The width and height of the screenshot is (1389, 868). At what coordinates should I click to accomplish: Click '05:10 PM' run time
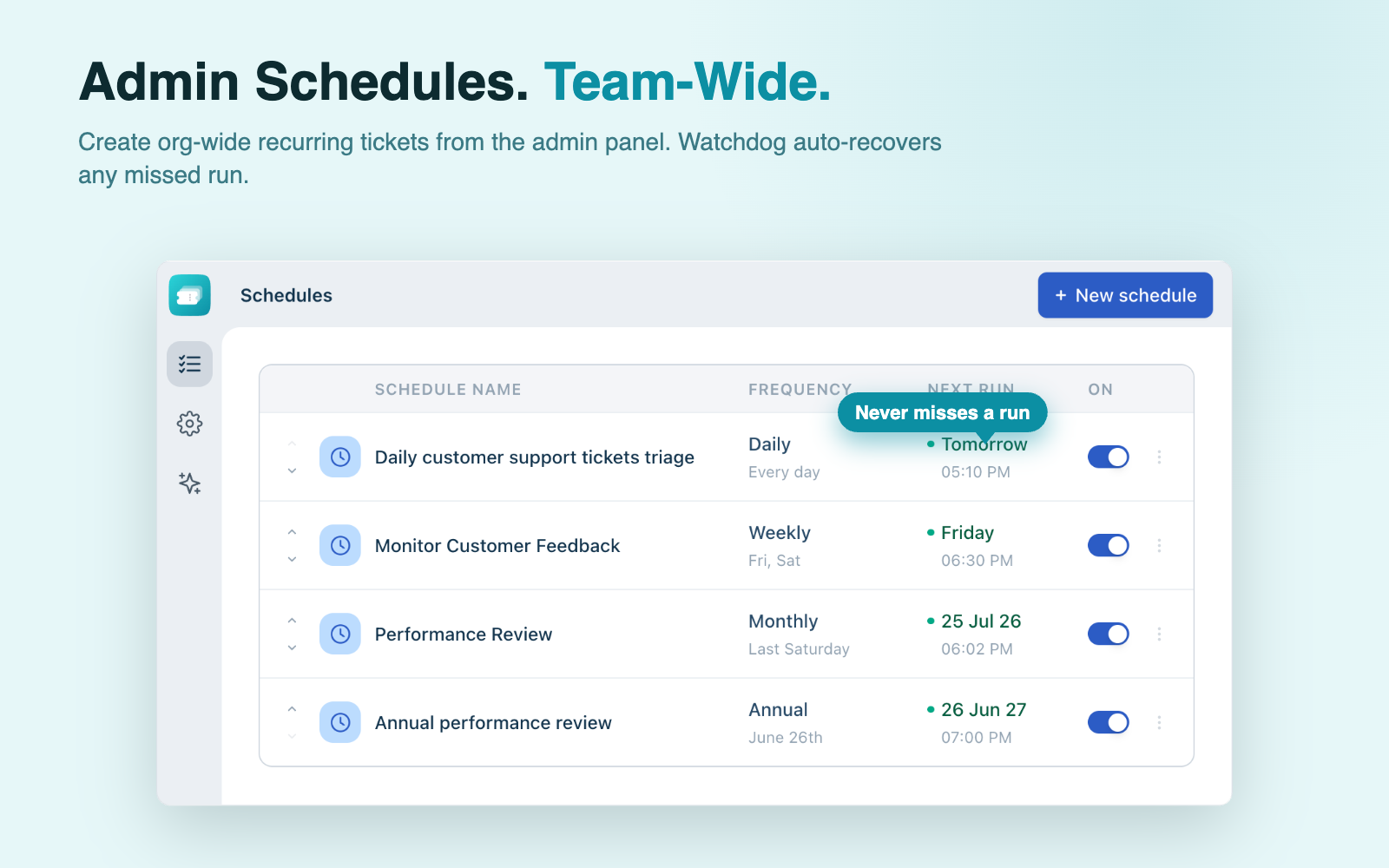(976, 472)
